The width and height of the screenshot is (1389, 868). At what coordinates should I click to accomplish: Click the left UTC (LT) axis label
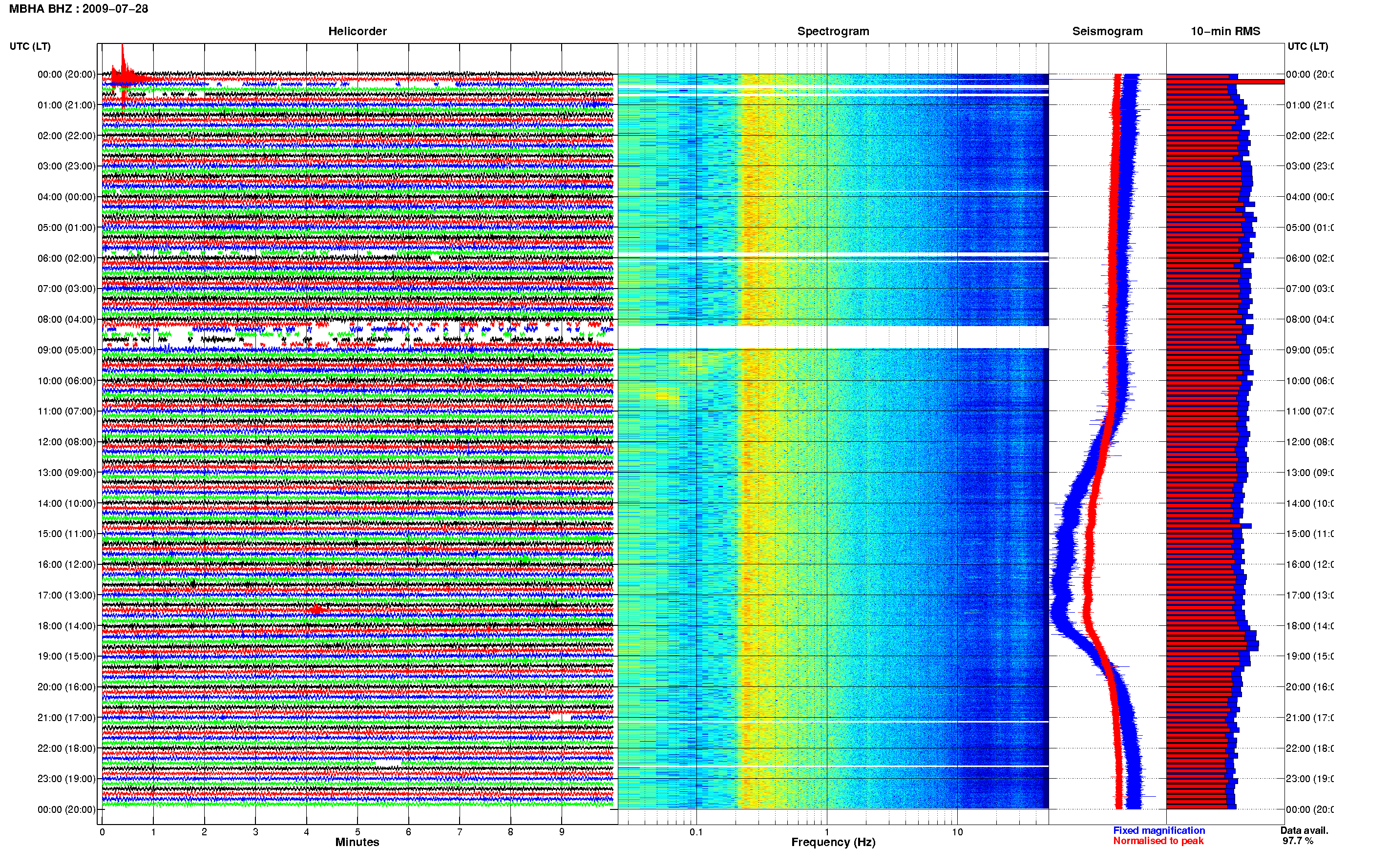(30, 46)
